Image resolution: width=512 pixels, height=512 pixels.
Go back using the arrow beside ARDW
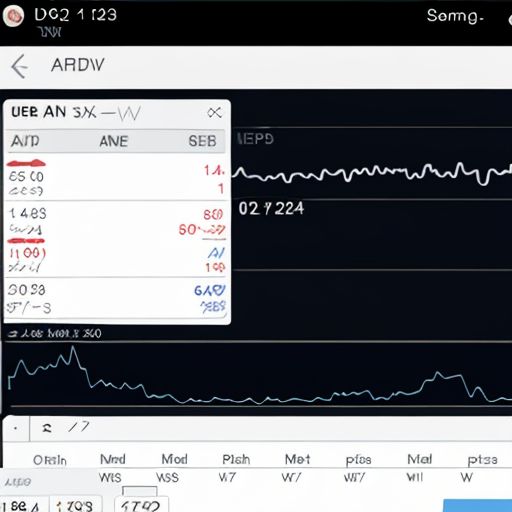pyautogui.click(x=19, y=66)
